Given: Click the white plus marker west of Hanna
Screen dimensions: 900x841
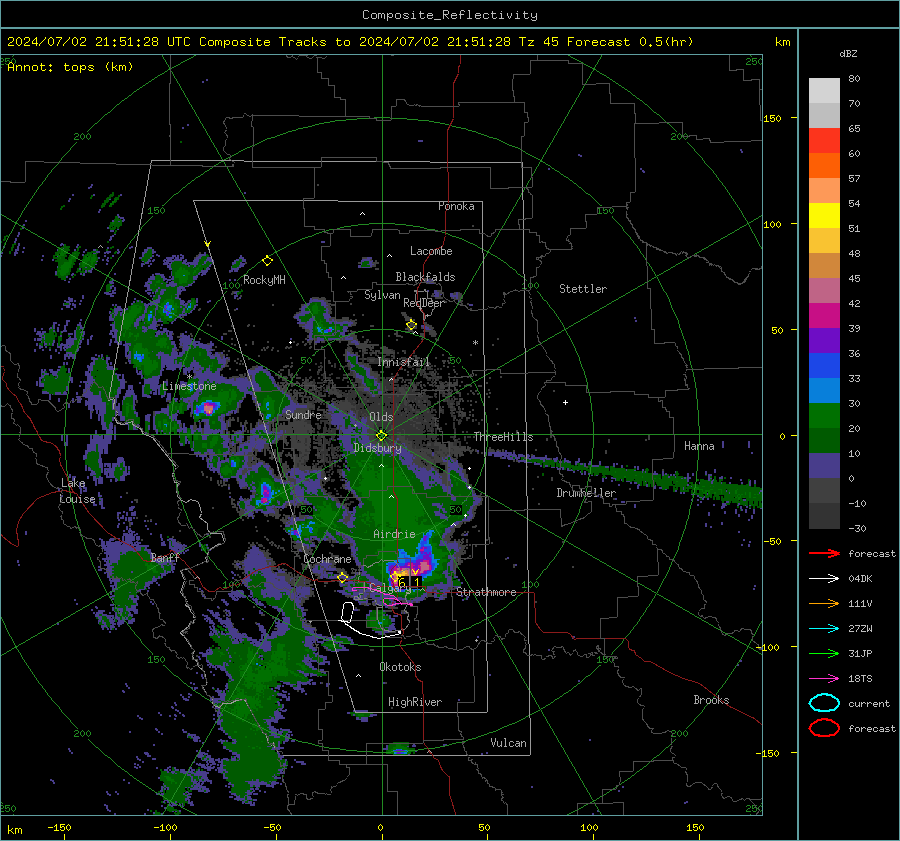Looking at the screenshot, I should [565, 402].
